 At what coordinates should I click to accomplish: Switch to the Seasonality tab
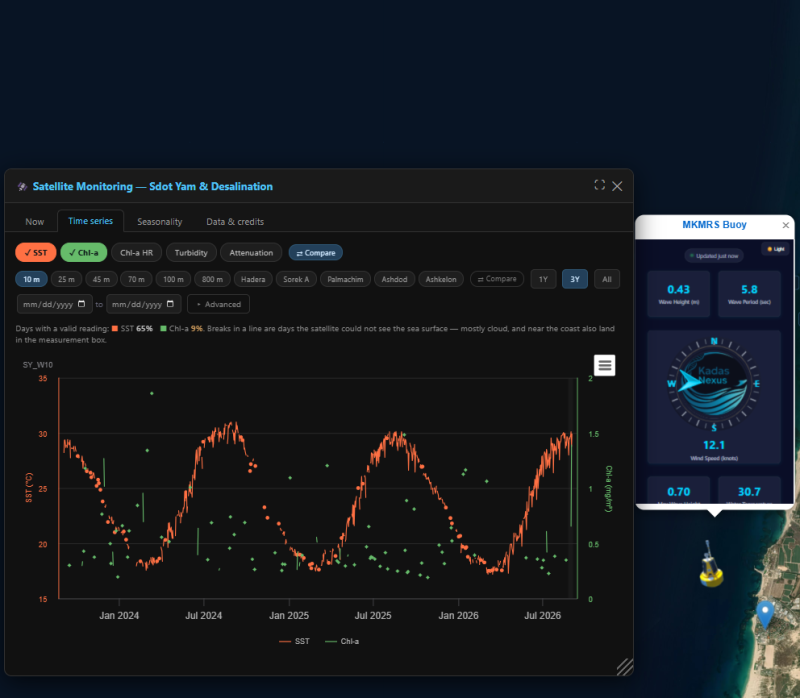tap(160, 221)
